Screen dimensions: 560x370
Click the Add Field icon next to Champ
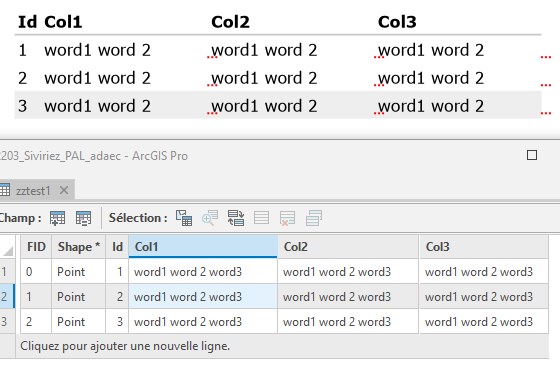58,218
